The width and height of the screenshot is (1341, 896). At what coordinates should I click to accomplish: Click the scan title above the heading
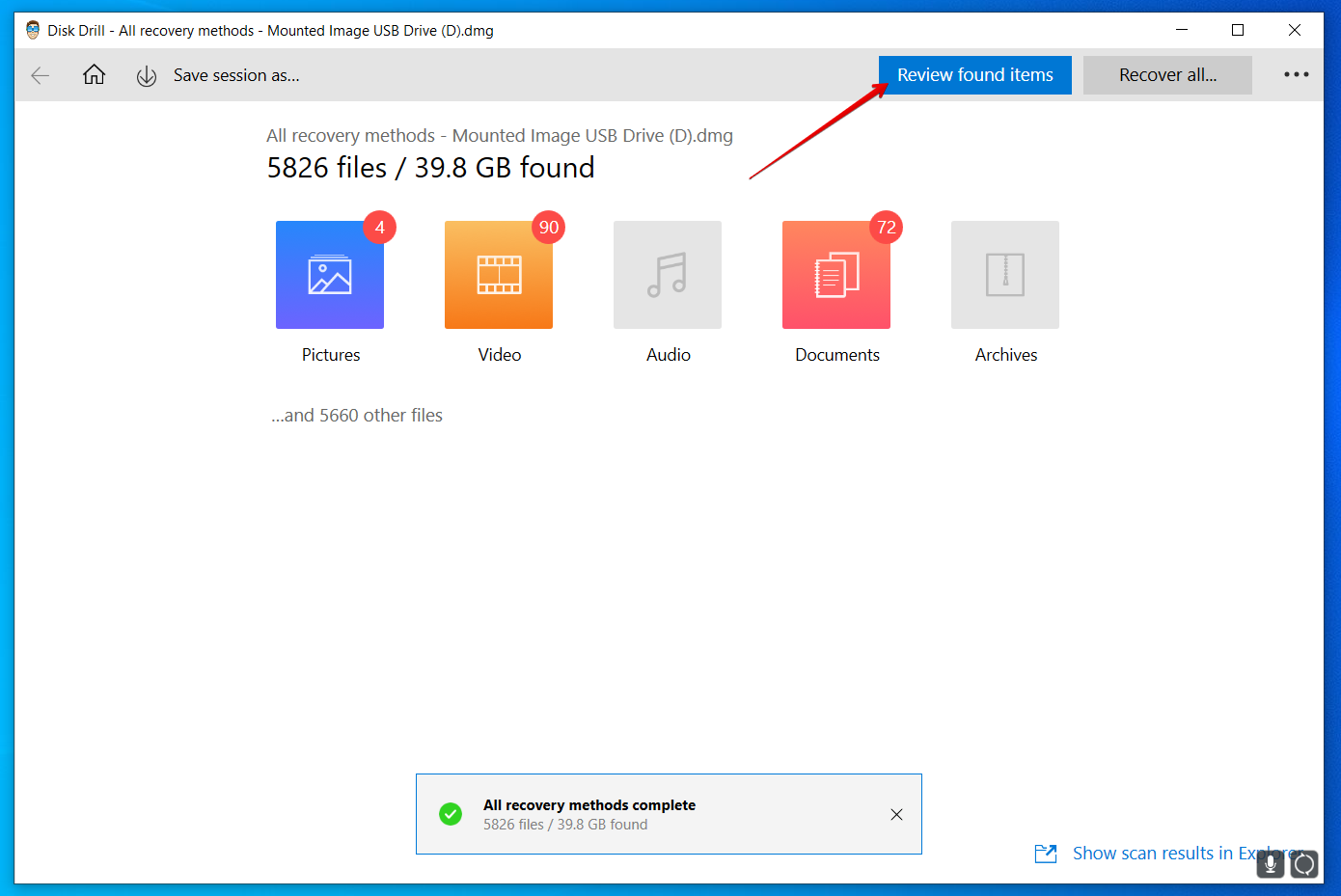(500, 136)
